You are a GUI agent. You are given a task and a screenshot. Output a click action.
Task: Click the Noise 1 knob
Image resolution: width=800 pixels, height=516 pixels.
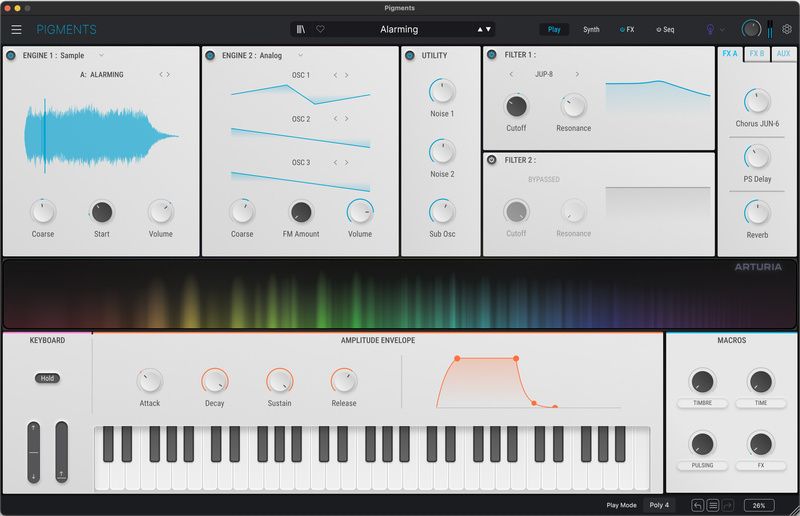coord(442,92)
